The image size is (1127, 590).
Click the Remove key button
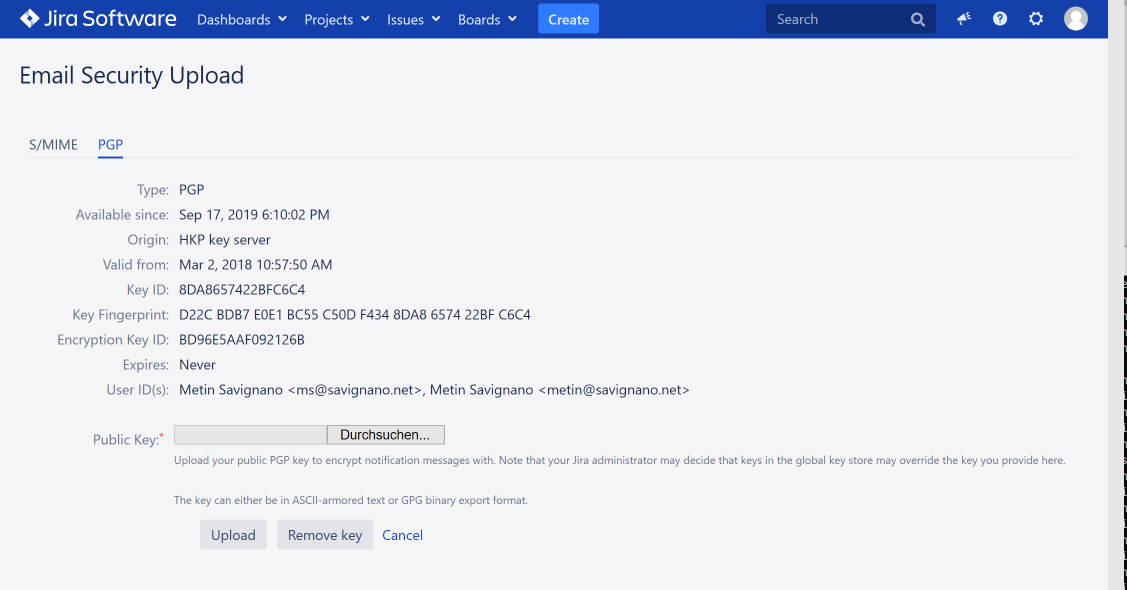pyautogui.click(x=325, y=535)
